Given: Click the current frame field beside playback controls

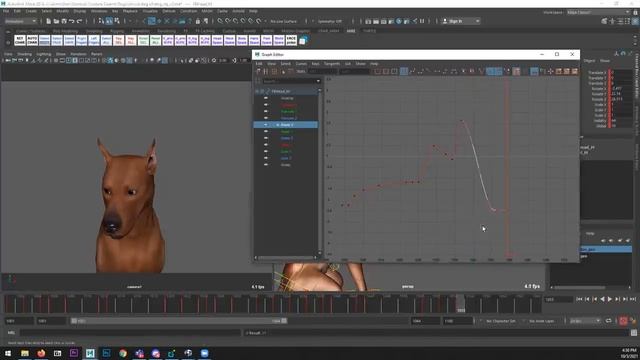Looking at the screenshot, I should [558, 299].
